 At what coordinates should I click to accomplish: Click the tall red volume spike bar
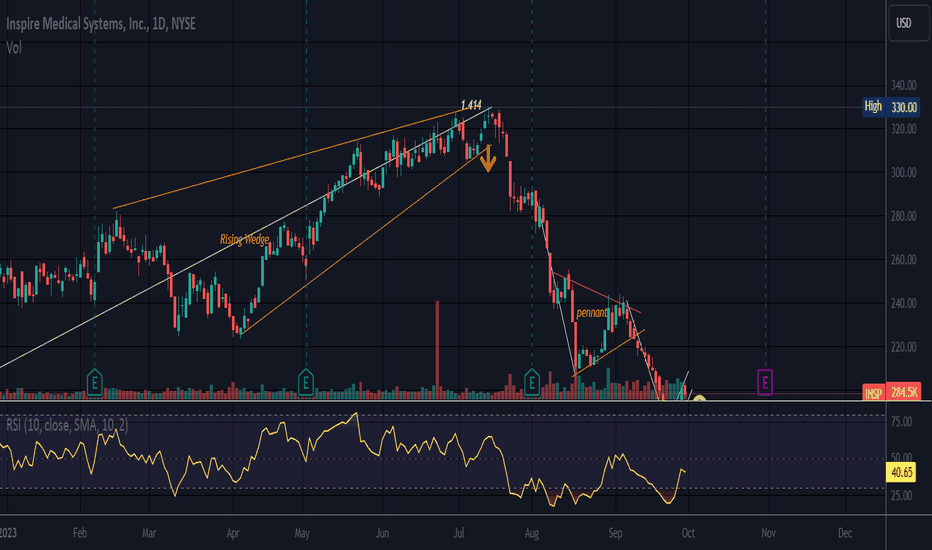[437, 350]
